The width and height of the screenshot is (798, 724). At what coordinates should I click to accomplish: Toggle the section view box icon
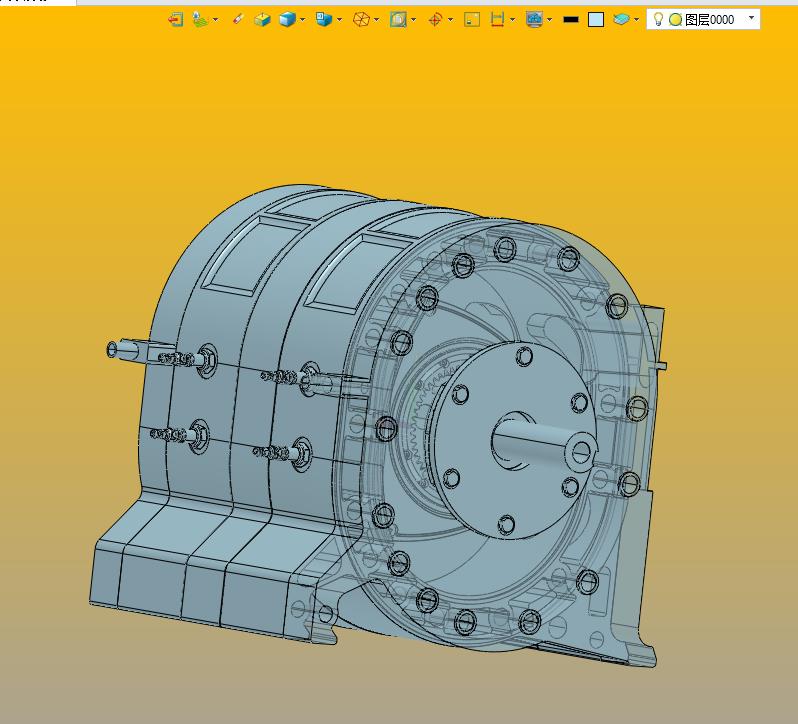point(398,19)
